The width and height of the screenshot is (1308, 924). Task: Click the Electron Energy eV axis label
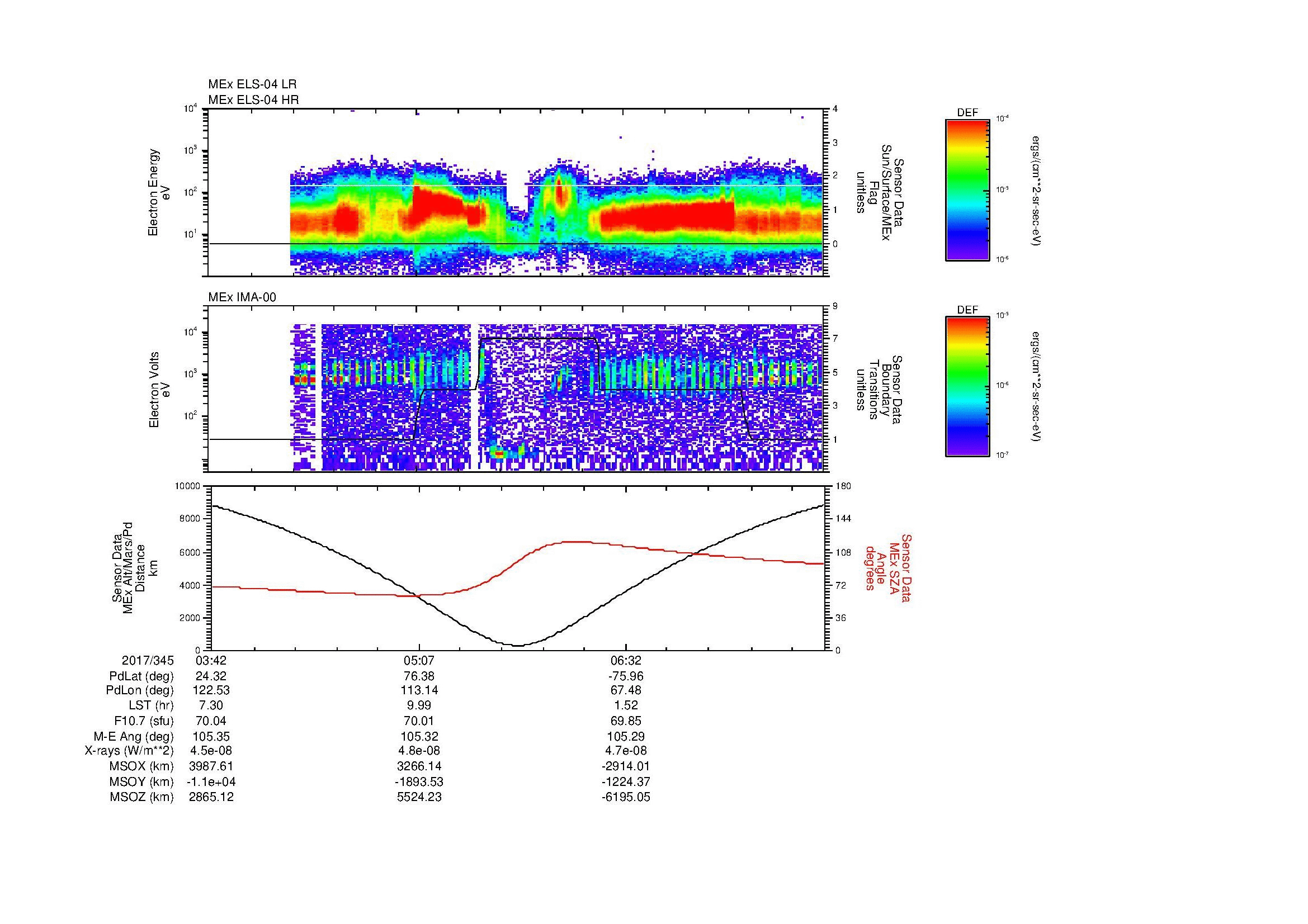(x=159, y=192)
